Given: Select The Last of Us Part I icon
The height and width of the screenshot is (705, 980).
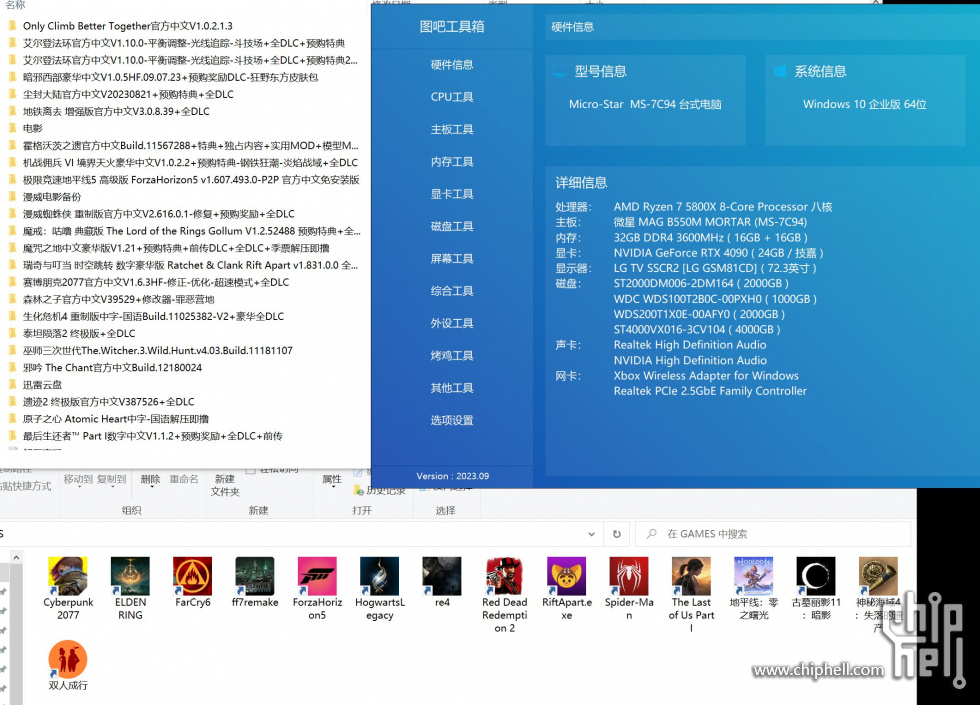Looking at the screenshot, I should [x=691, y=576].
